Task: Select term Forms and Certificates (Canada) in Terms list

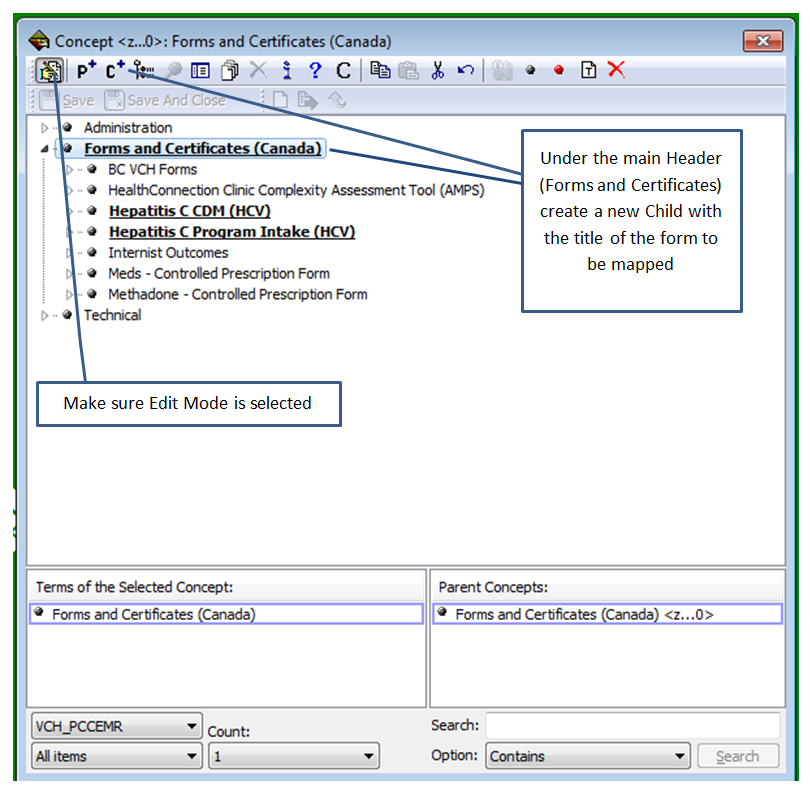Action: click(226, 614)
